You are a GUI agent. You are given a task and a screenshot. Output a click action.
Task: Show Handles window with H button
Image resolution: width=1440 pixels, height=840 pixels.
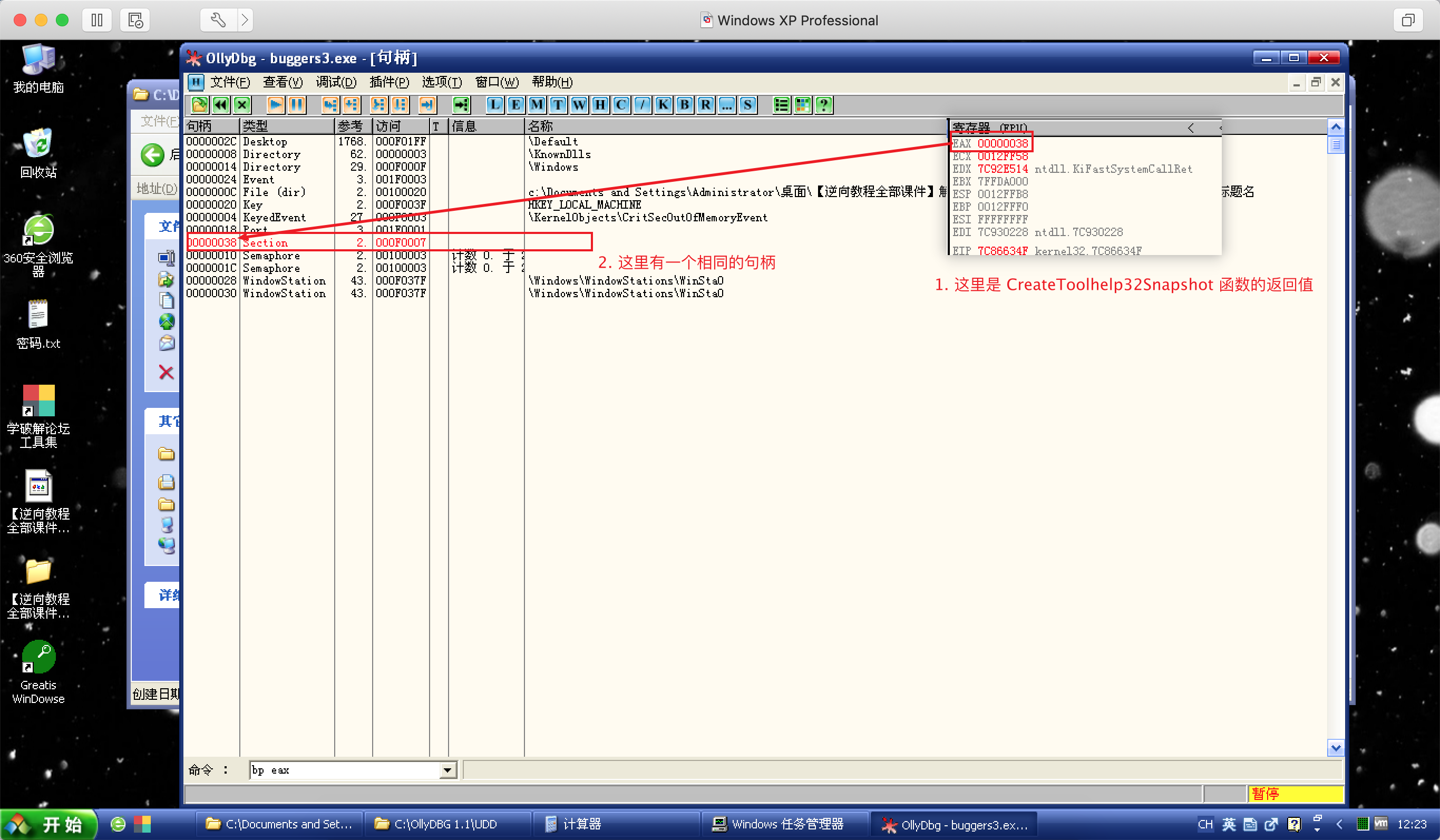(x=600, y=104)
